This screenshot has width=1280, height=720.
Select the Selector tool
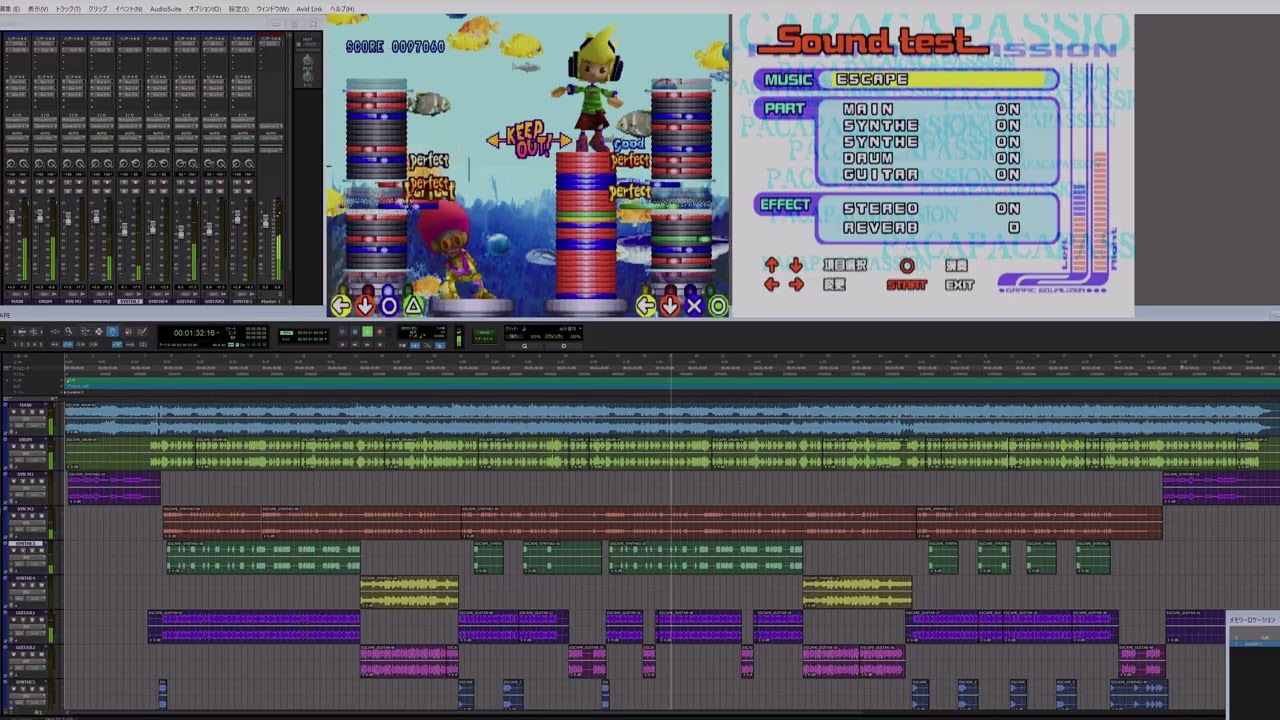pyautogui.click(x=99, y=330)
